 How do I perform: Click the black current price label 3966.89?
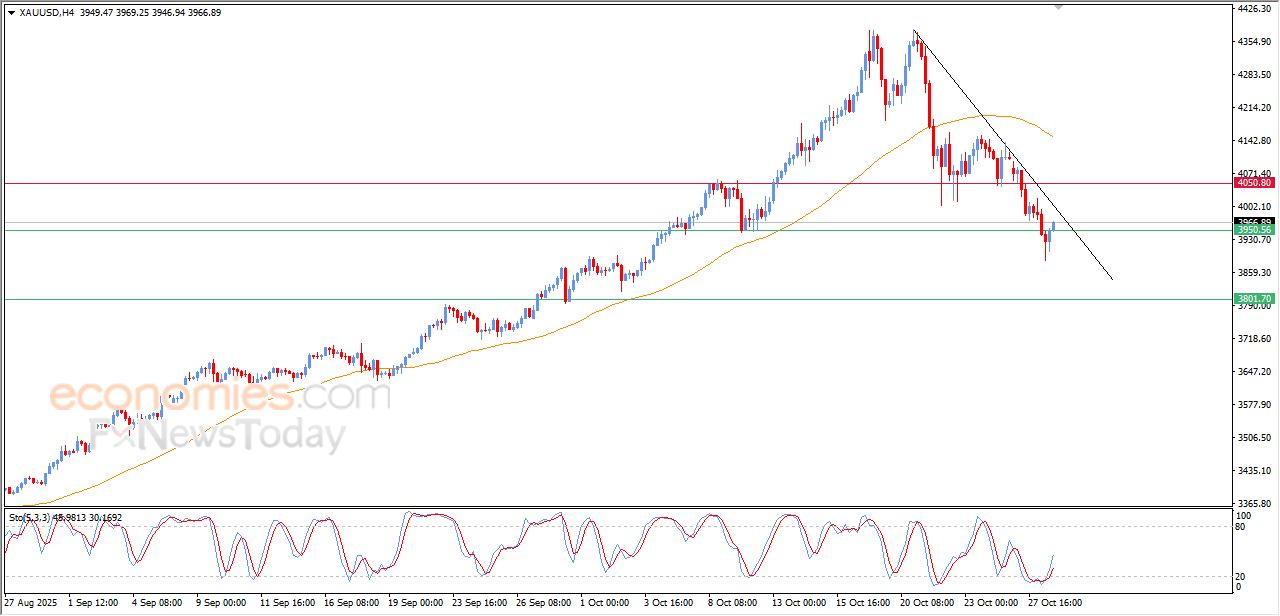tap(1253, 221)
